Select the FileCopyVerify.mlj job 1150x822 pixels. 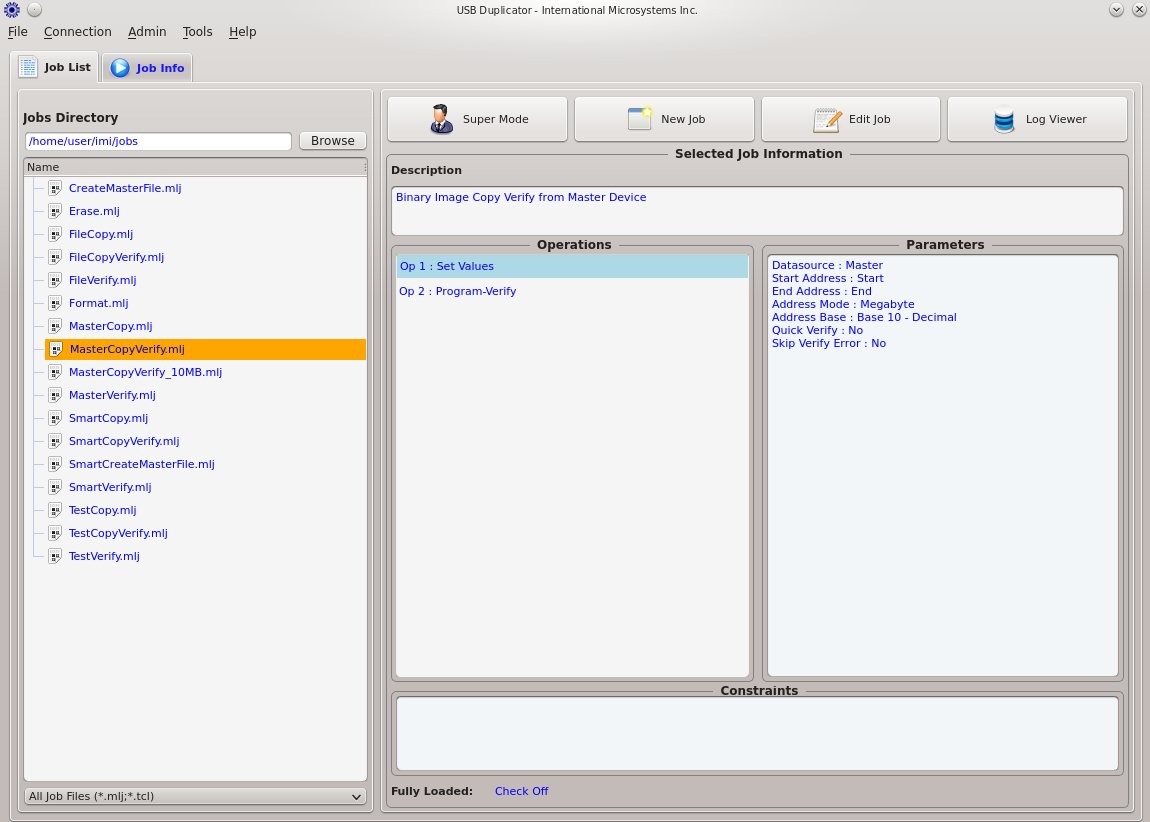tap(116, 257)
